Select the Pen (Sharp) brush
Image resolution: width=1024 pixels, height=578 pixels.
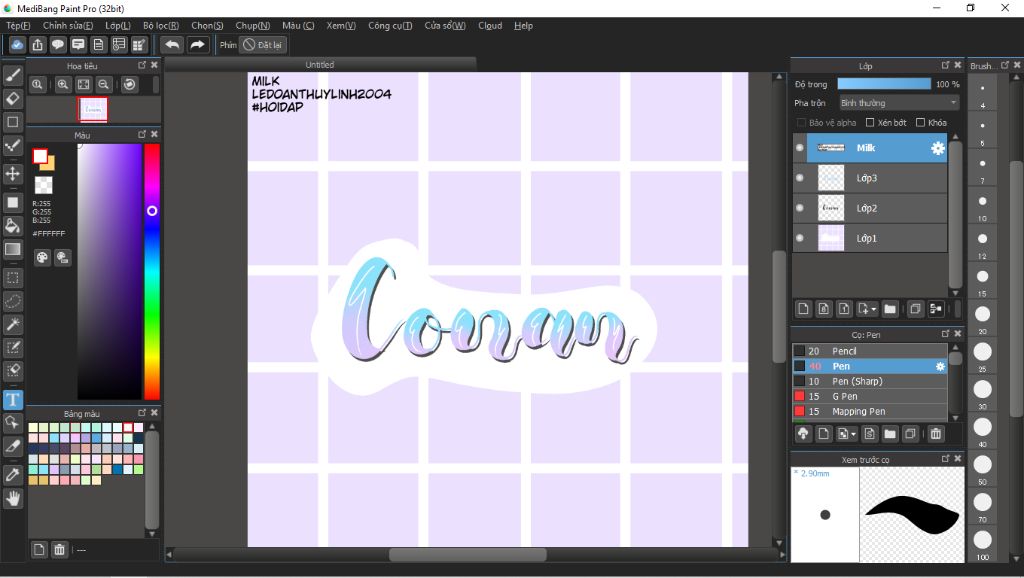870,381
